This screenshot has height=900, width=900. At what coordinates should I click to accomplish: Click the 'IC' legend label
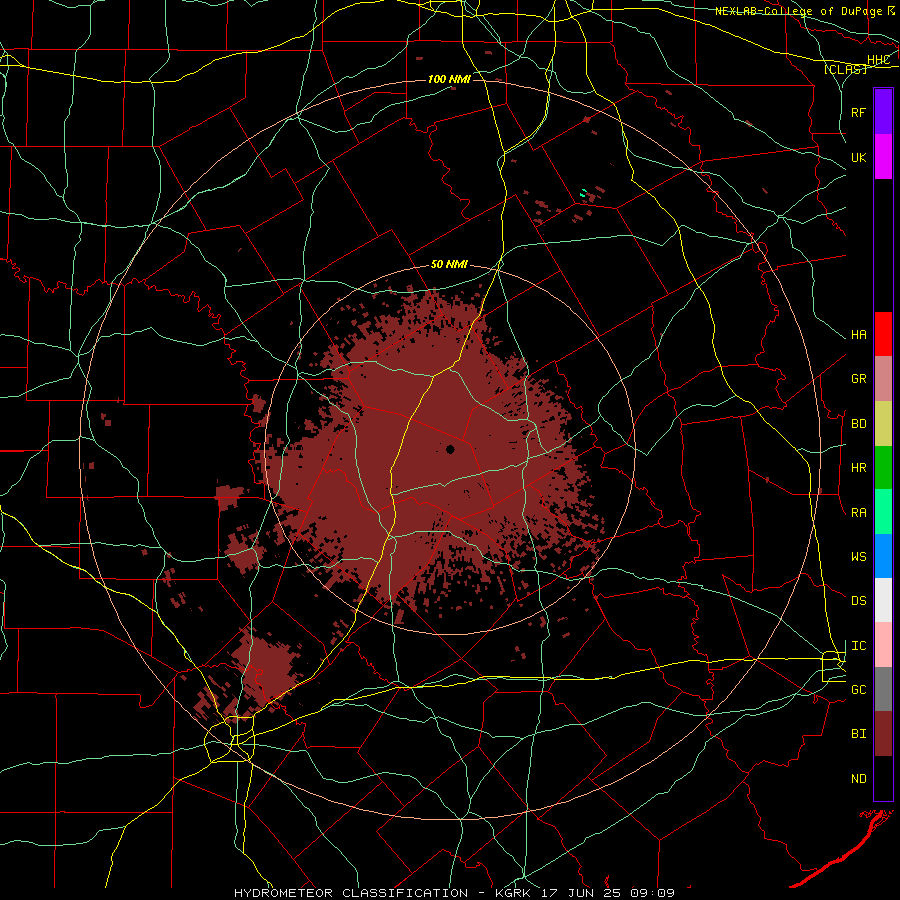pos(859,646)
